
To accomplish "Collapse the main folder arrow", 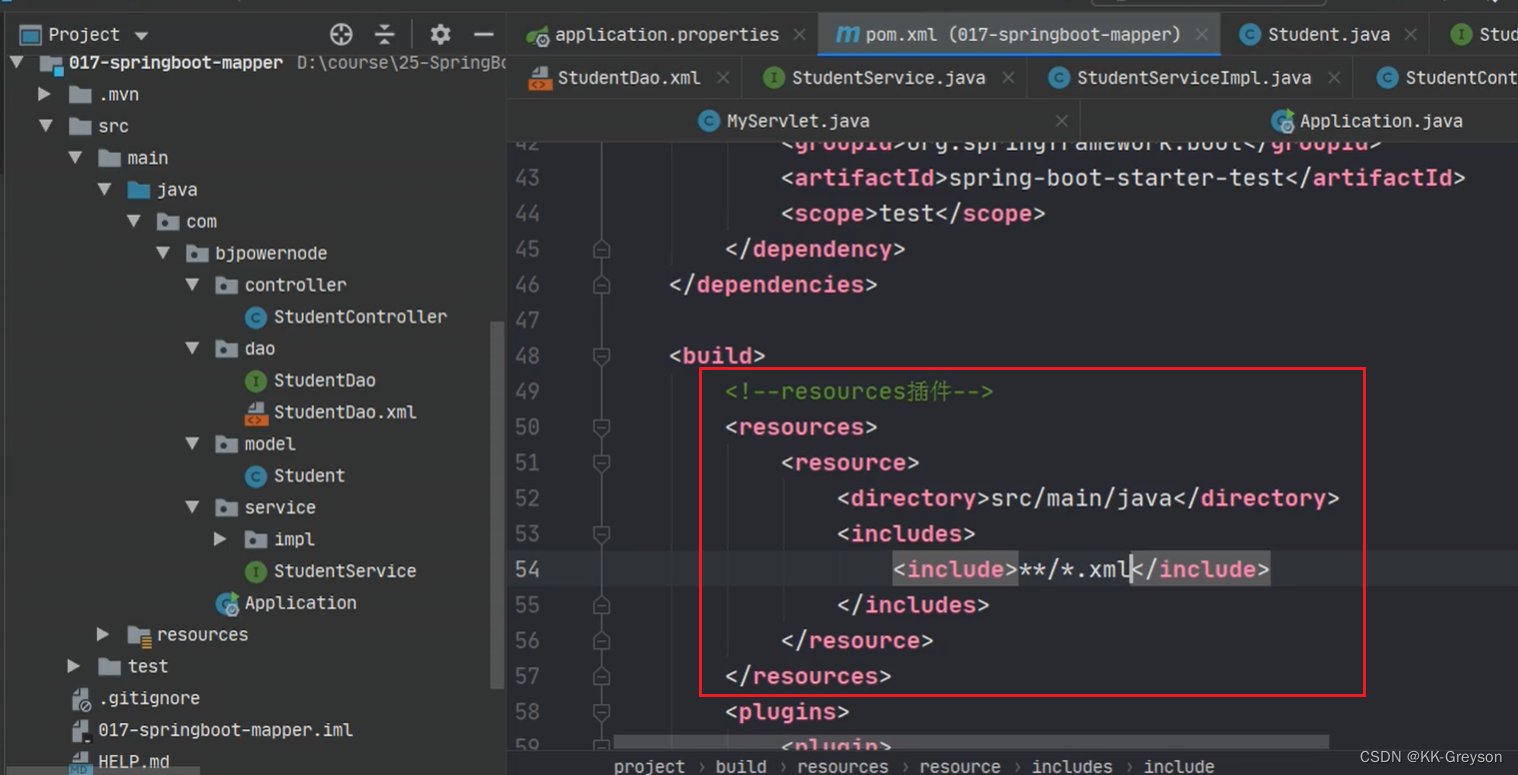I will [x=75, y=158].
